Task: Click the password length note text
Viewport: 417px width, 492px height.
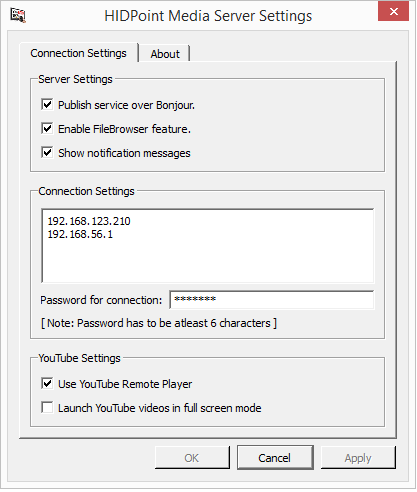Action: click(159, 323)
